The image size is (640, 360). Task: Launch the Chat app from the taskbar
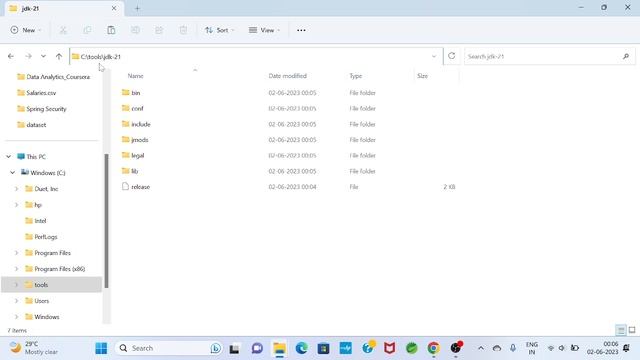[257, 349]
